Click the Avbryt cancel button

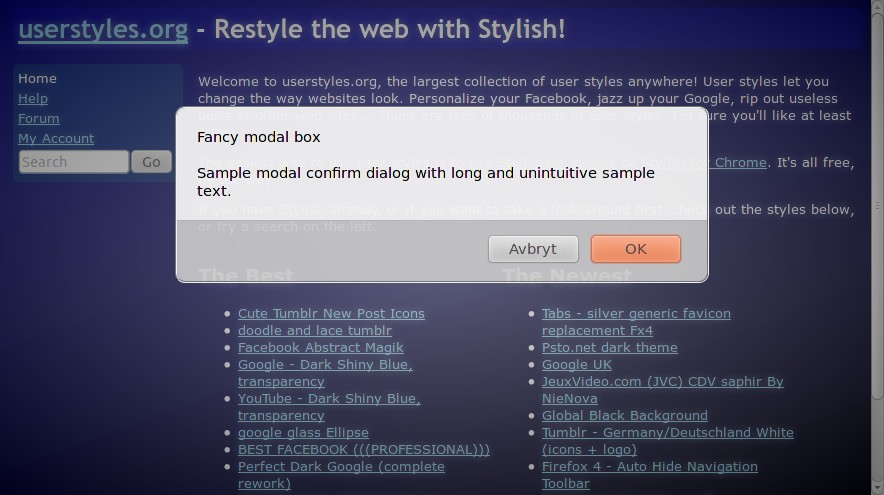(533, 249)
